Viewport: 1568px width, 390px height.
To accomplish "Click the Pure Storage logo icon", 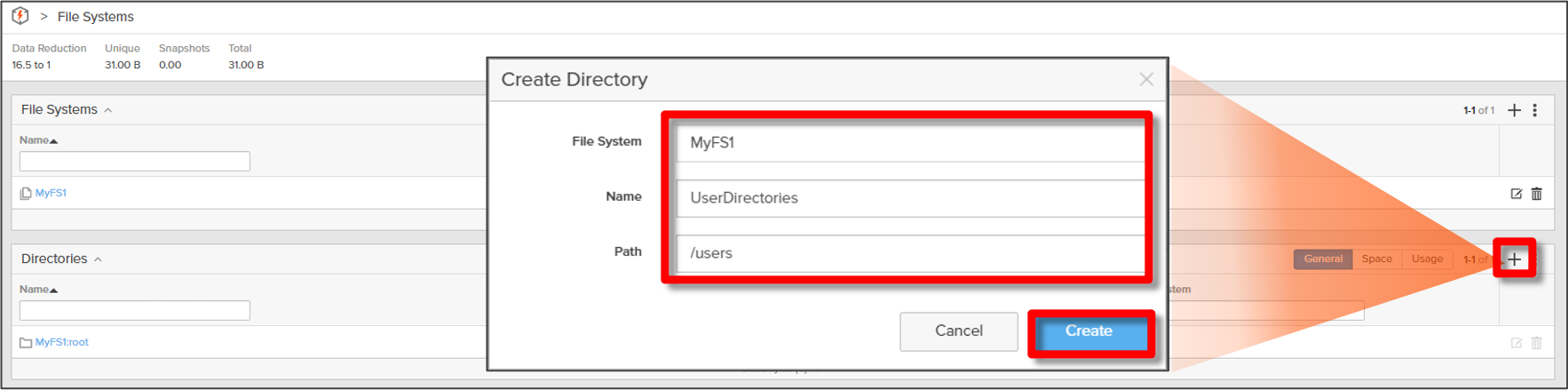I will coord(20,16).
